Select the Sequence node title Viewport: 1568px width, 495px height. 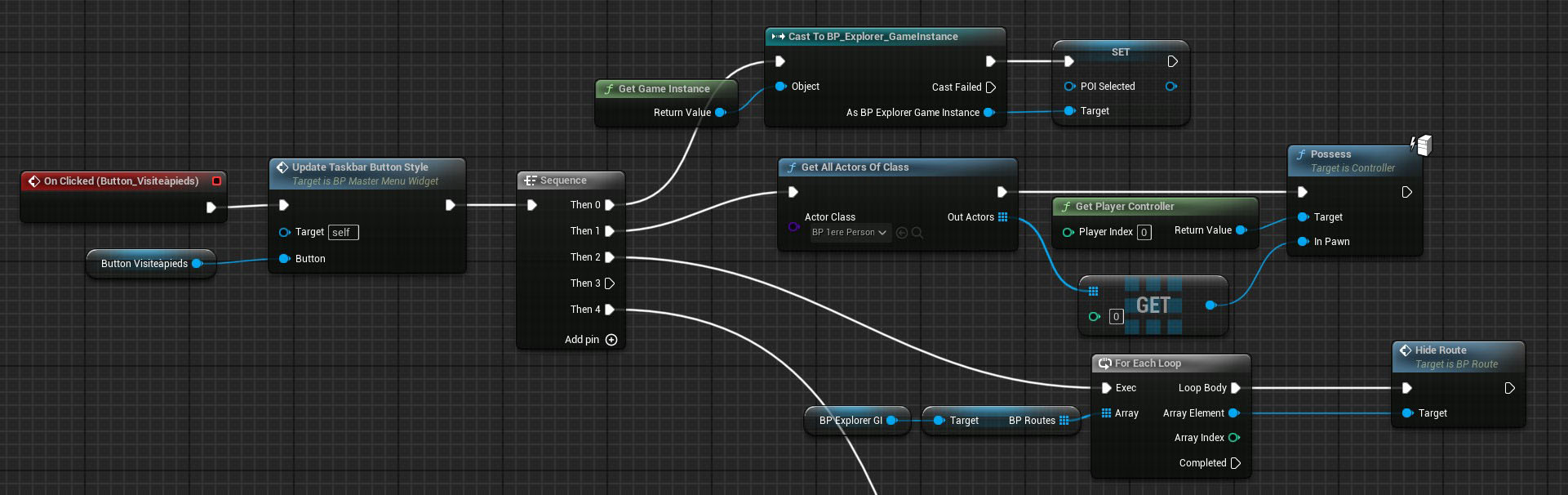[563, 181]
